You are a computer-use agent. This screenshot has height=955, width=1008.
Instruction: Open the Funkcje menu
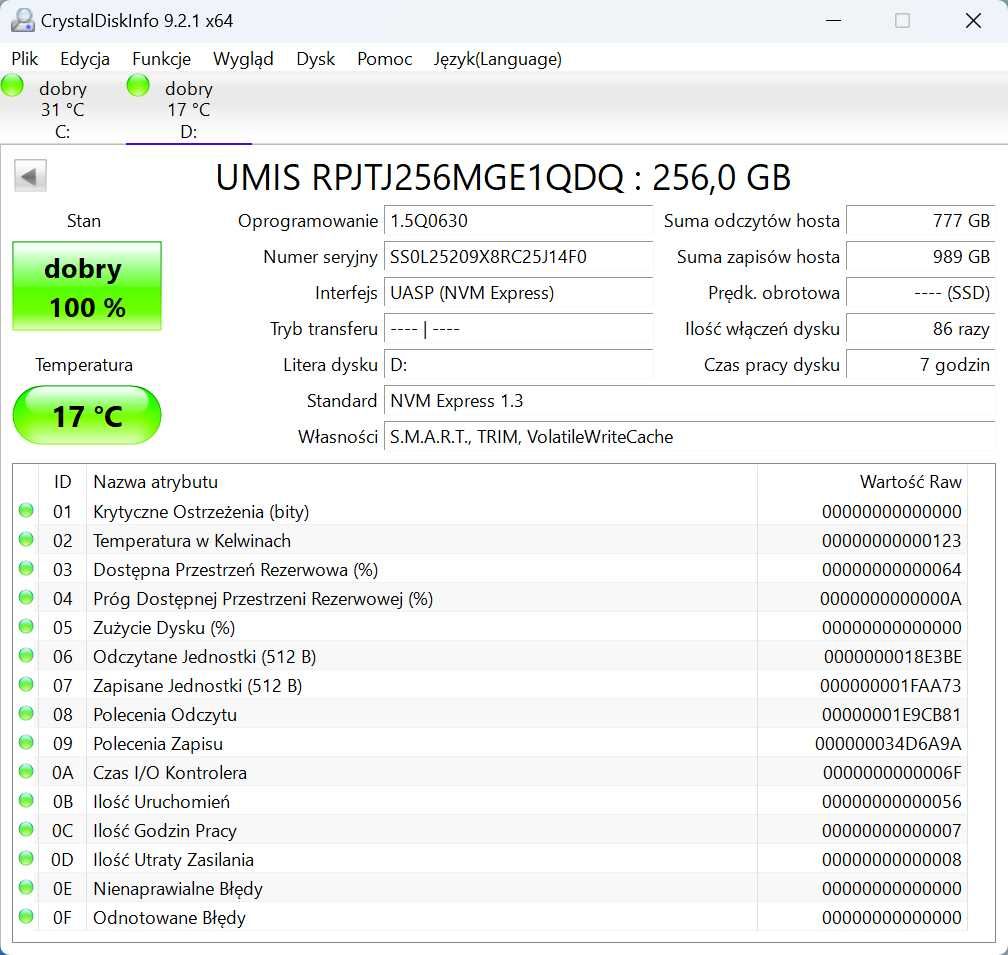tap(161, 59)
